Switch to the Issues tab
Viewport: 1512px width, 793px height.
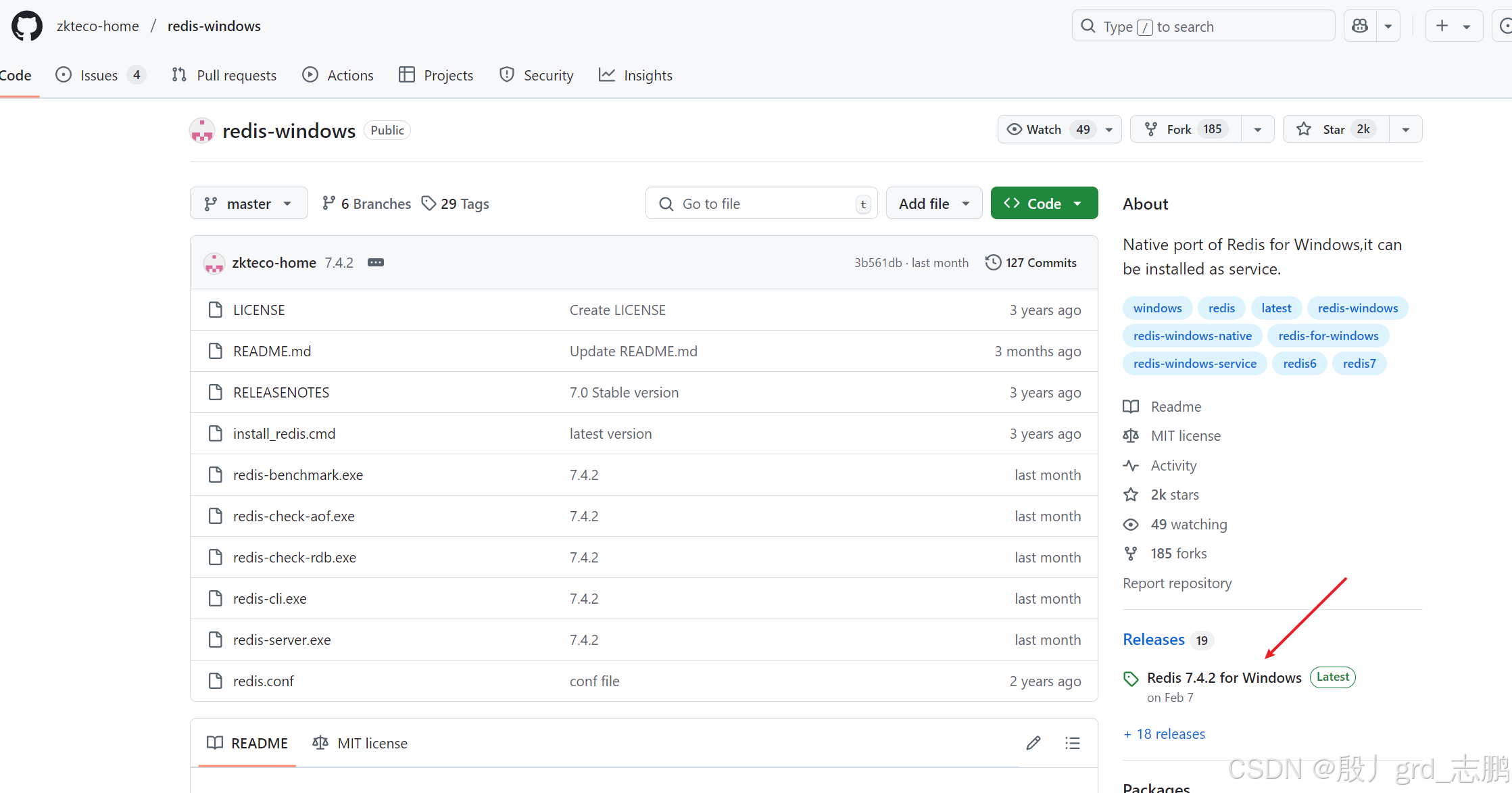(x=99, y=75)
